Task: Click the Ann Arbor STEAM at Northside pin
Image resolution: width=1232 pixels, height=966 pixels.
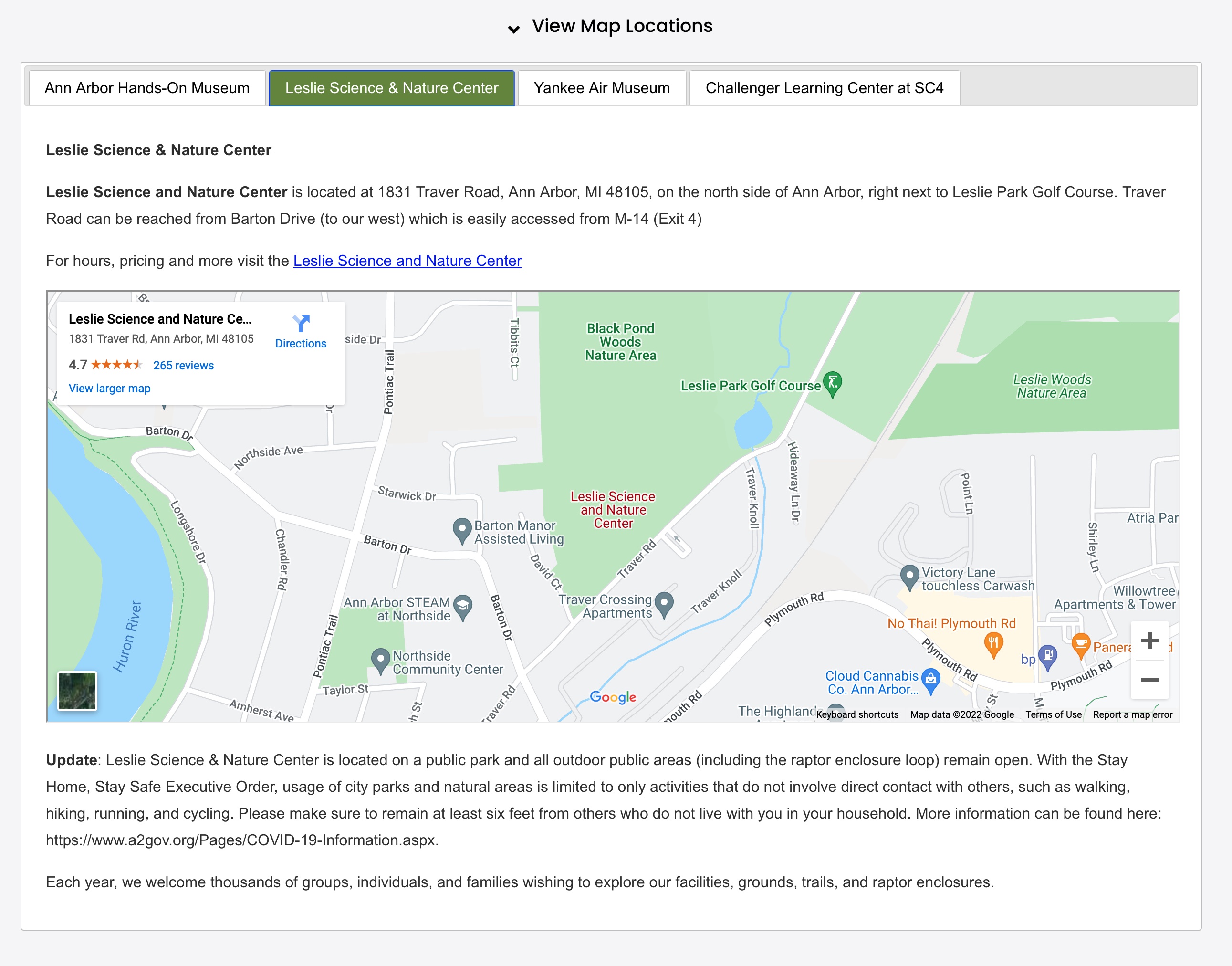Action: (x=462, y=608)
